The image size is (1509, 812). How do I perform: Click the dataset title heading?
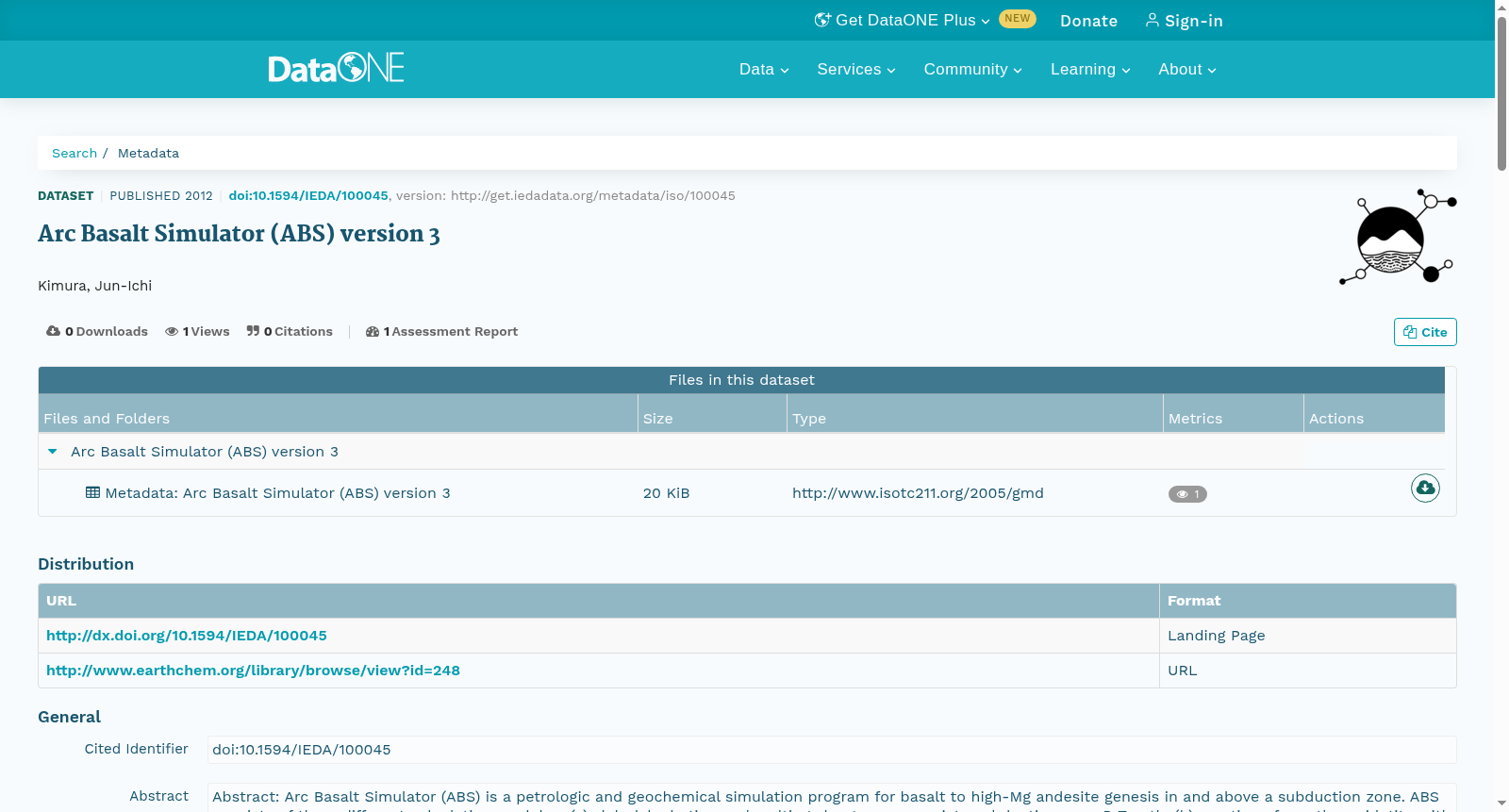(x=239, y=234)
